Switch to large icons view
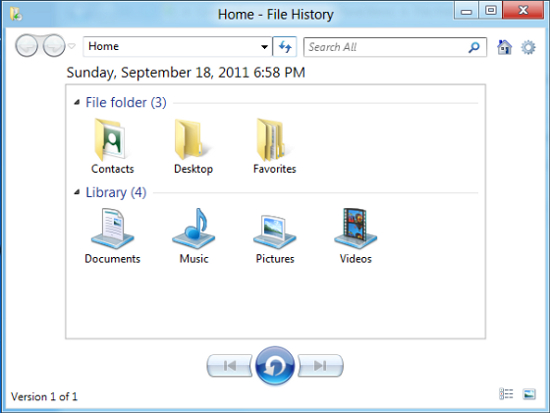 tap(529, 394)
